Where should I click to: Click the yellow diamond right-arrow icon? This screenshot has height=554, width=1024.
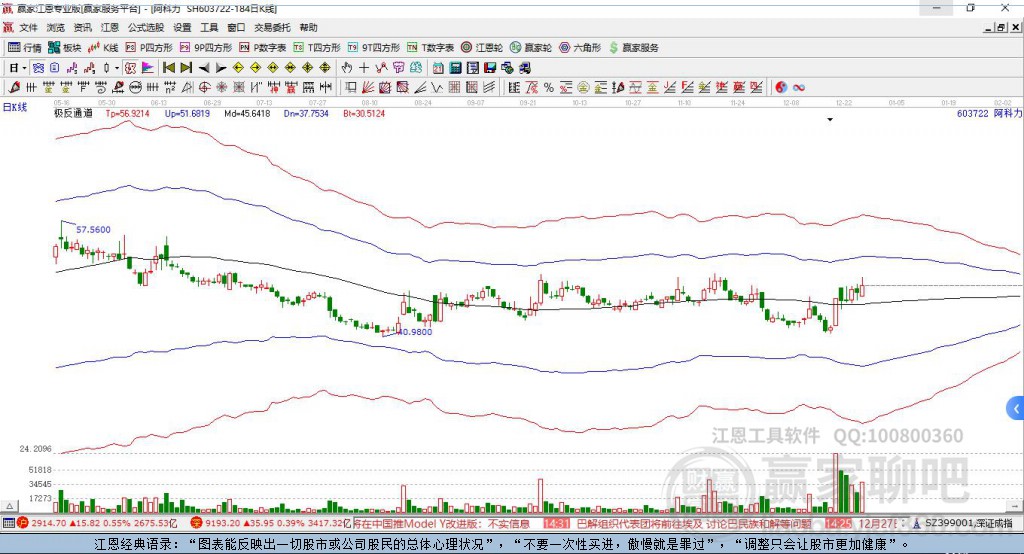pyautogui.click(x=255, y=68)
